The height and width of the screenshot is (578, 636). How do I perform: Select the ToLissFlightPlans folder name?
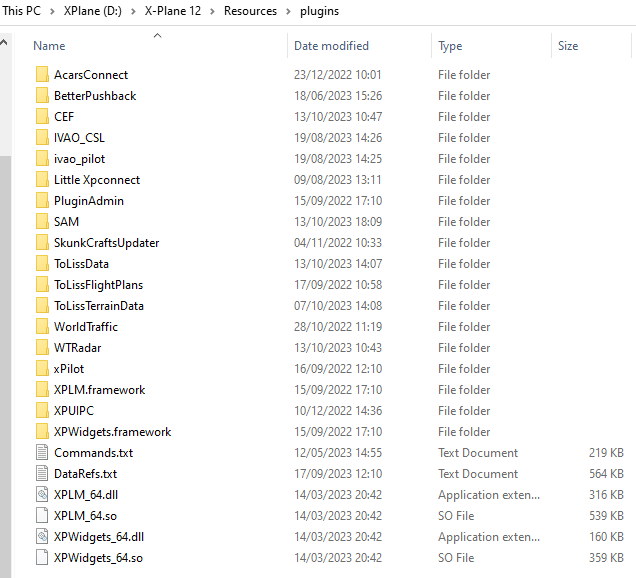tap(99, 285)
